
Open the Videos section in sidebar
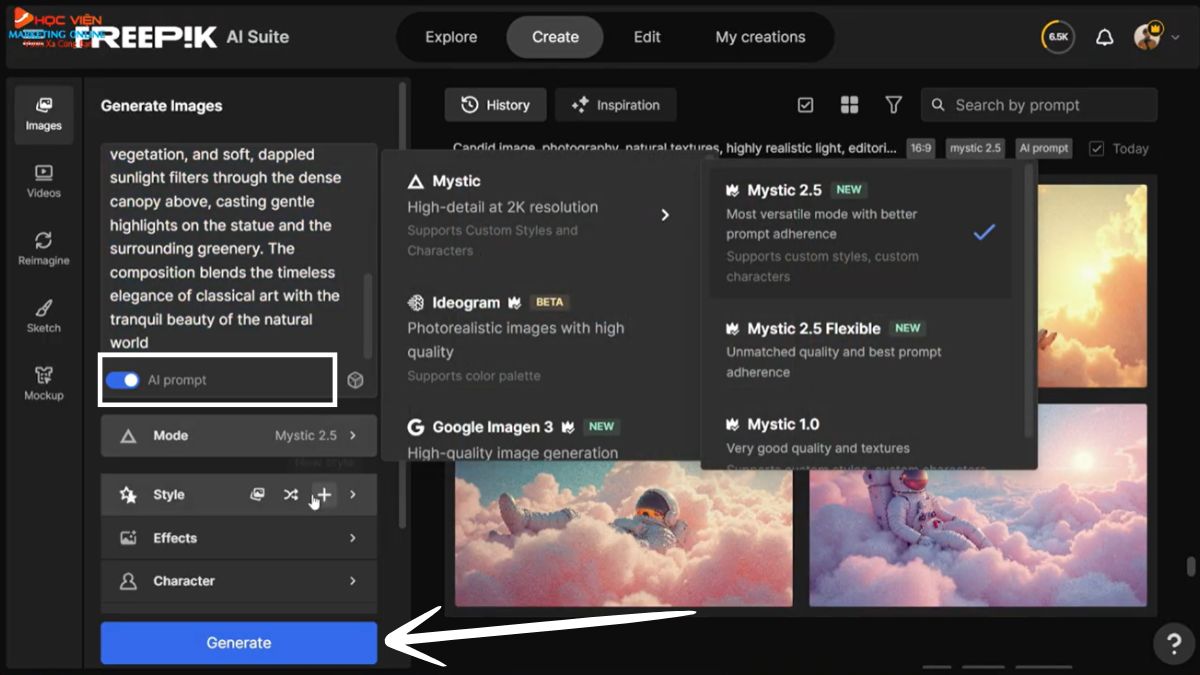pyautogui.click(x=44, y=181)
